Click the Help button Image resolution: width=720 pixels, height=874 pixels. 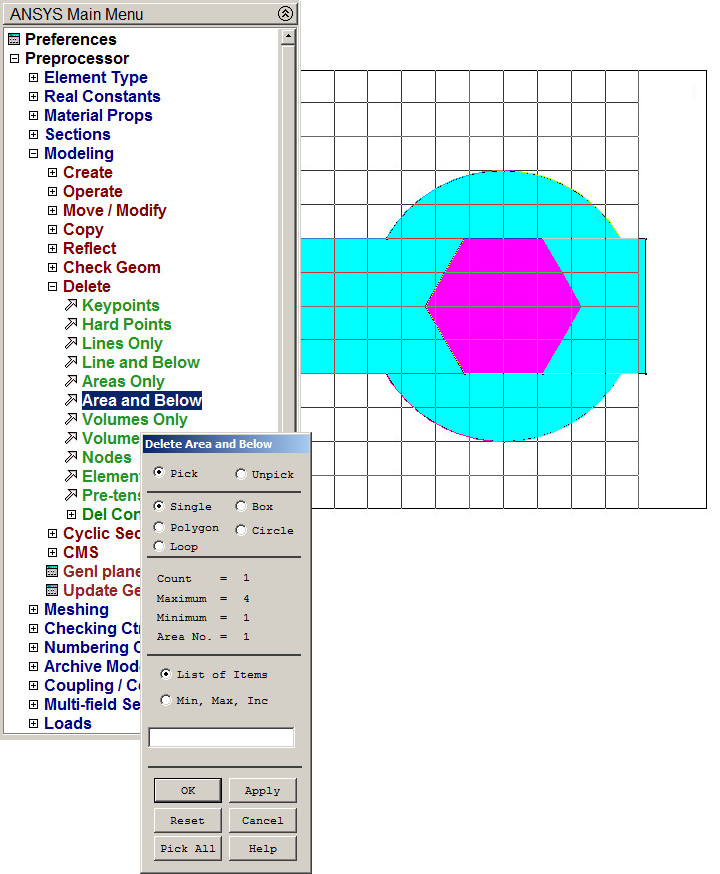[x=262, y=848]
